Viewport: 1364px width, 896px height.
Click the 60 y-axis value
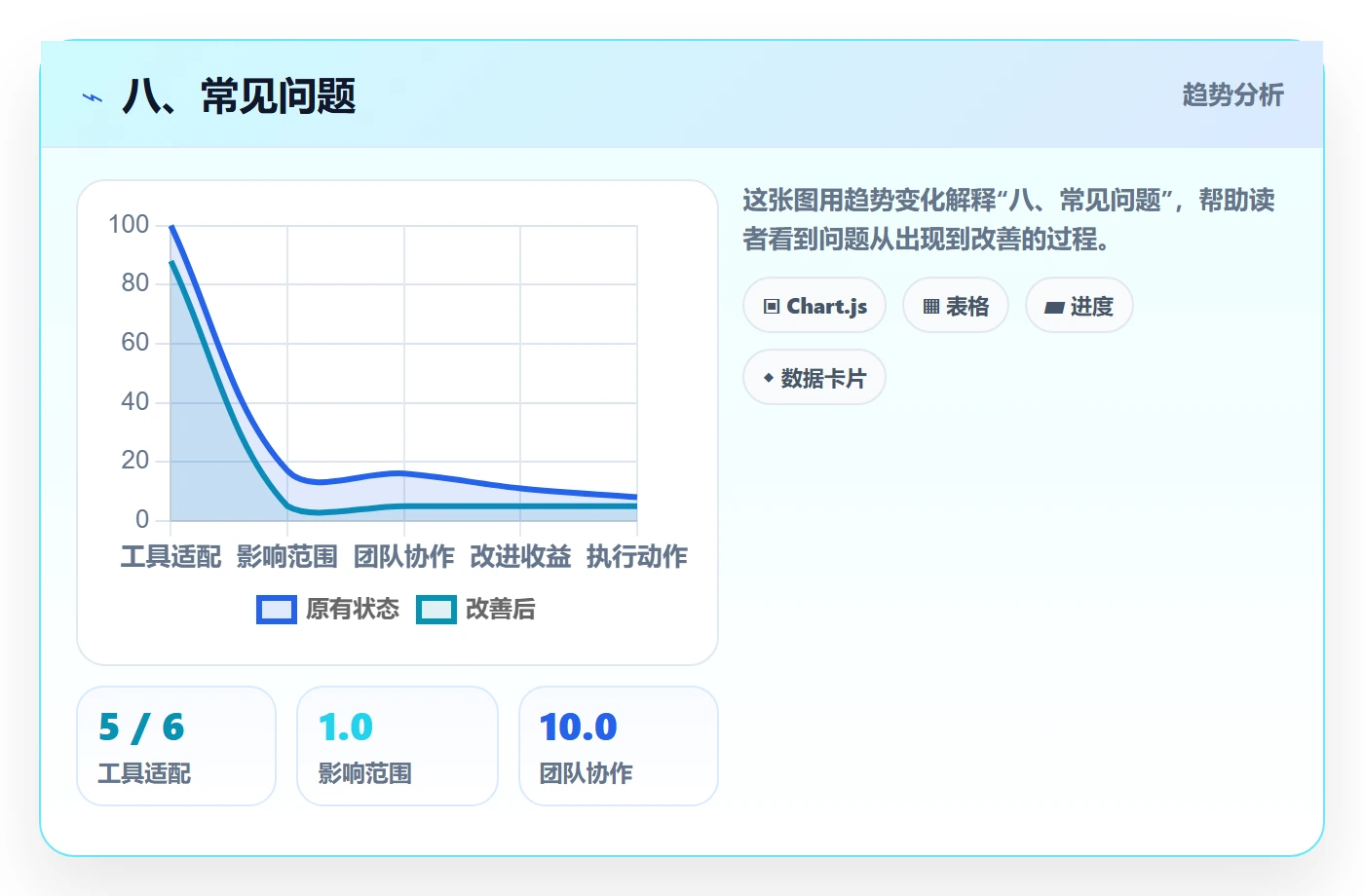[135, 343]
